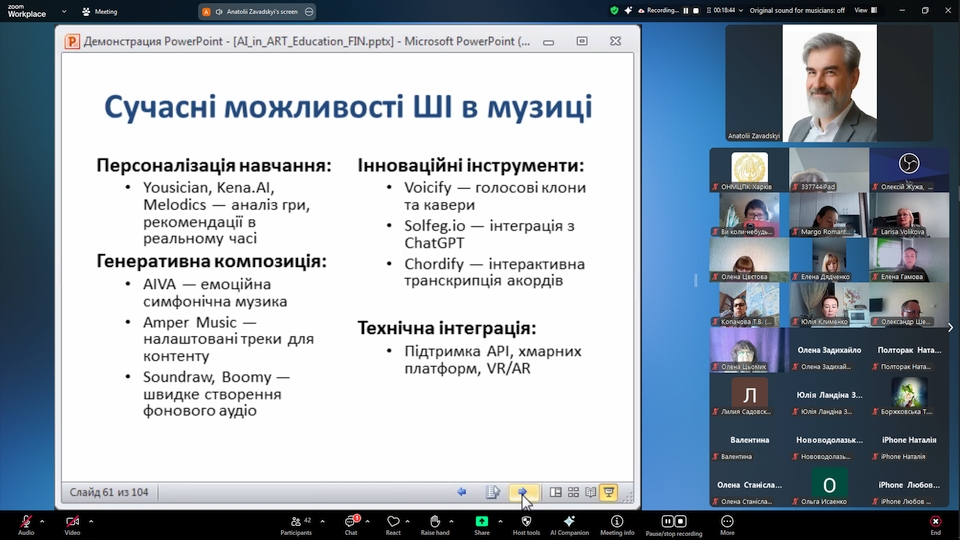Viewport: 960px width, 540px height.
Task: Select Елена Дядченко participant video tile
Action: tap(829, 260)
